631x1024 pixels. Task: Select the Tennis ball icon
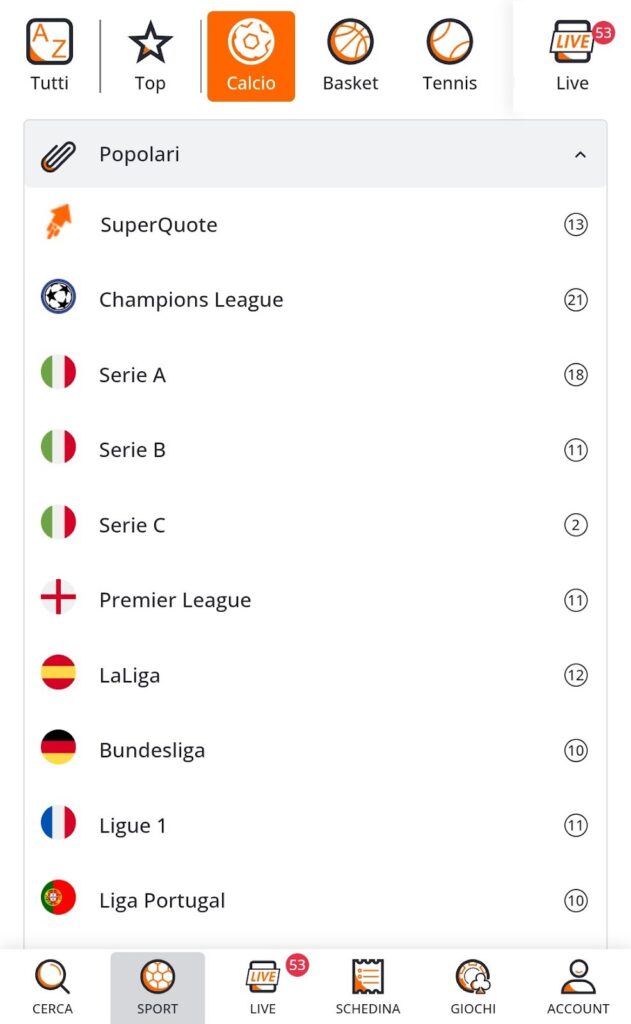449,42
